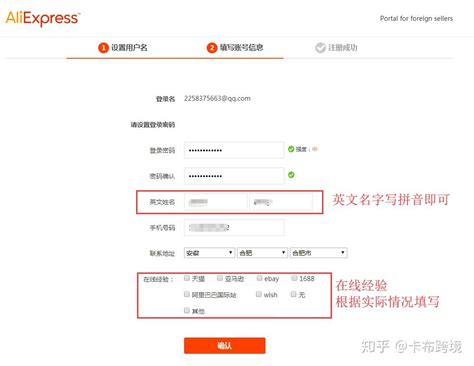Click the 密码确认 confirm password field
Image resolution: width=474 pixels, height=366 pixels.
234,176
